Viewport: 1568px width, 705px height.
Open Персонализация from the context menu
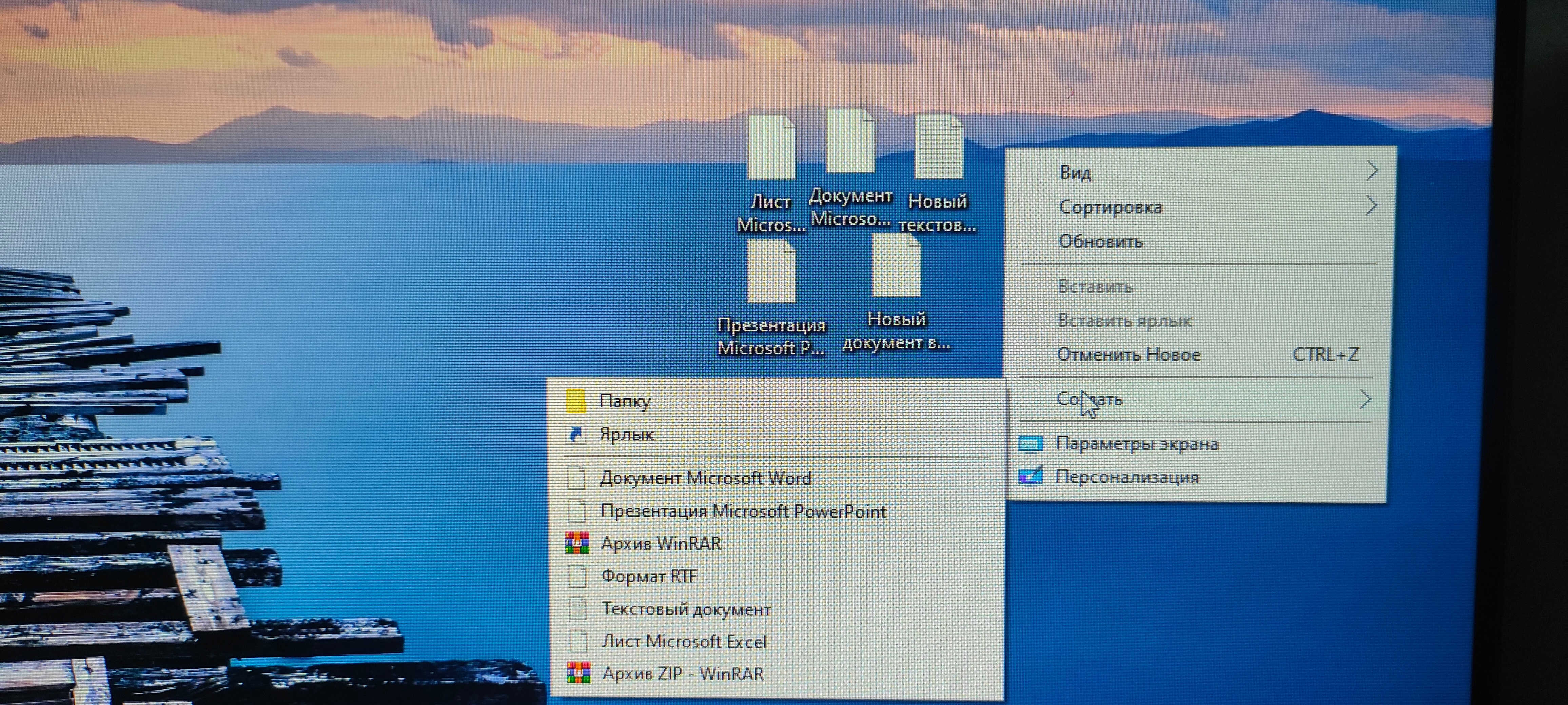coord(1127,477)
